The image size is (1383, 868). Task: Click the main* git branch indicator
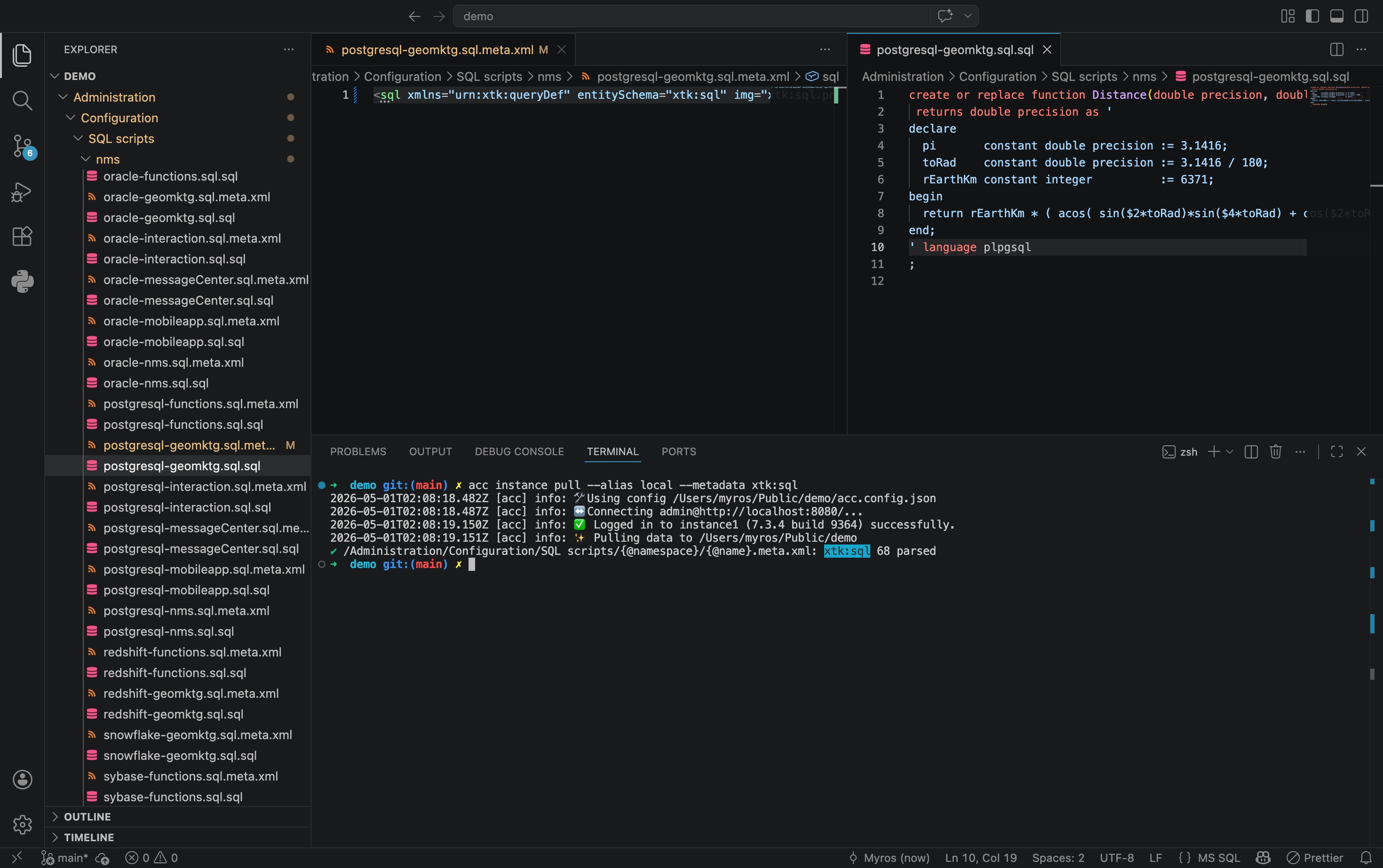point(64,858)
